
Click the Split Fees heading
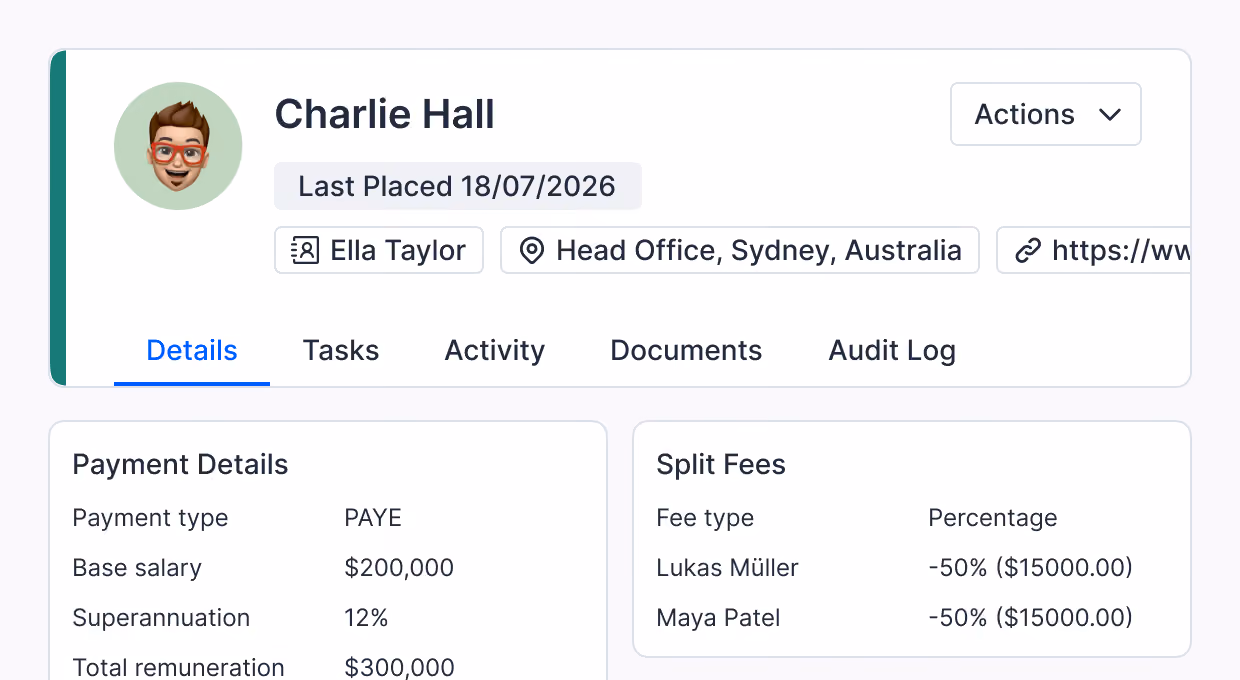click(x=721, y=465)
